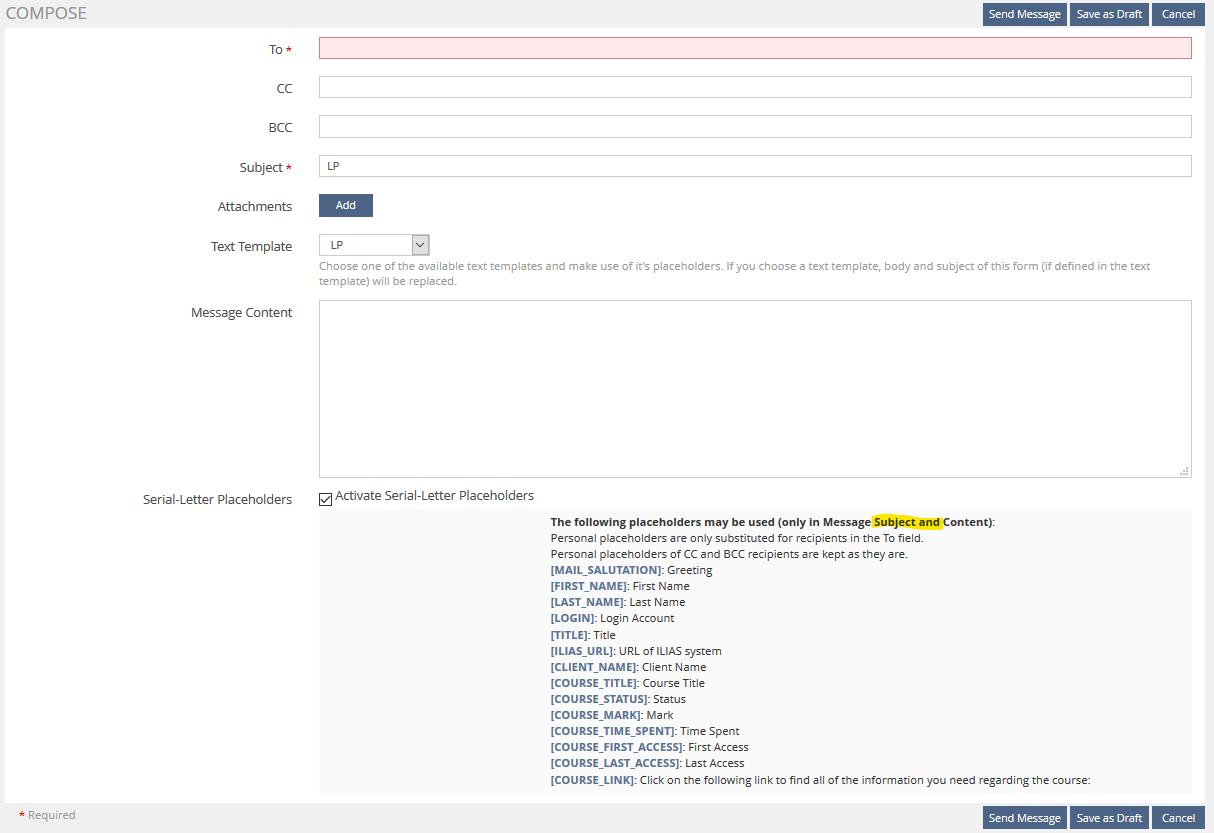Viewport: 1214px width, 833px height.
Task: Open the Text Template dropdown
Action: [x=374, y=245]
